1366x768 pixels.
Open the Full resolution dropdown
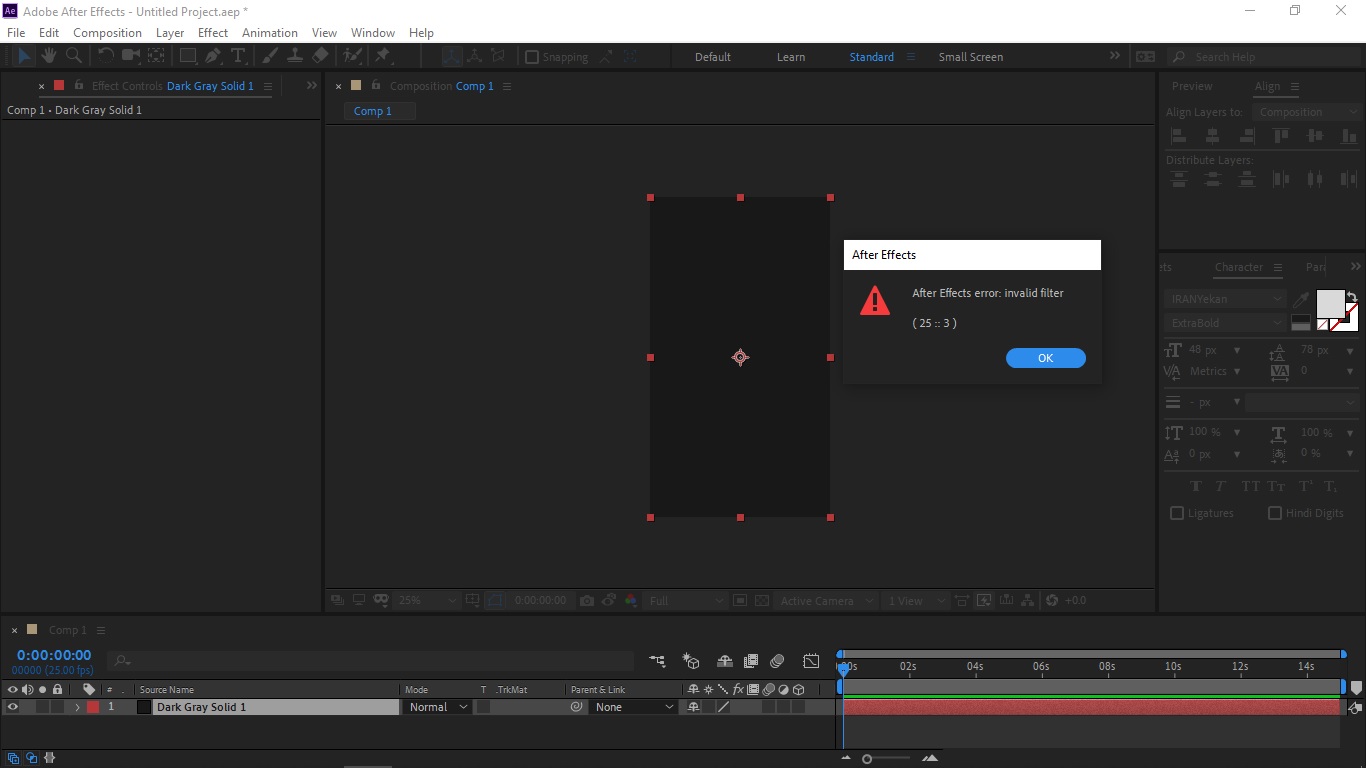[685, 601]
